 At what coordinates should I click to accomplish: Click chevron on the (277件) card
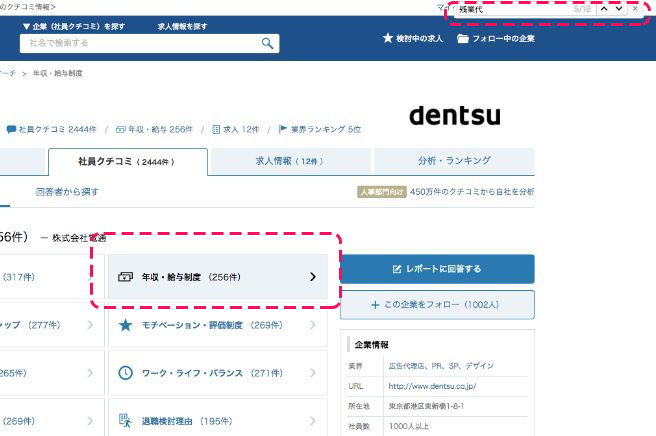point(90,325)
